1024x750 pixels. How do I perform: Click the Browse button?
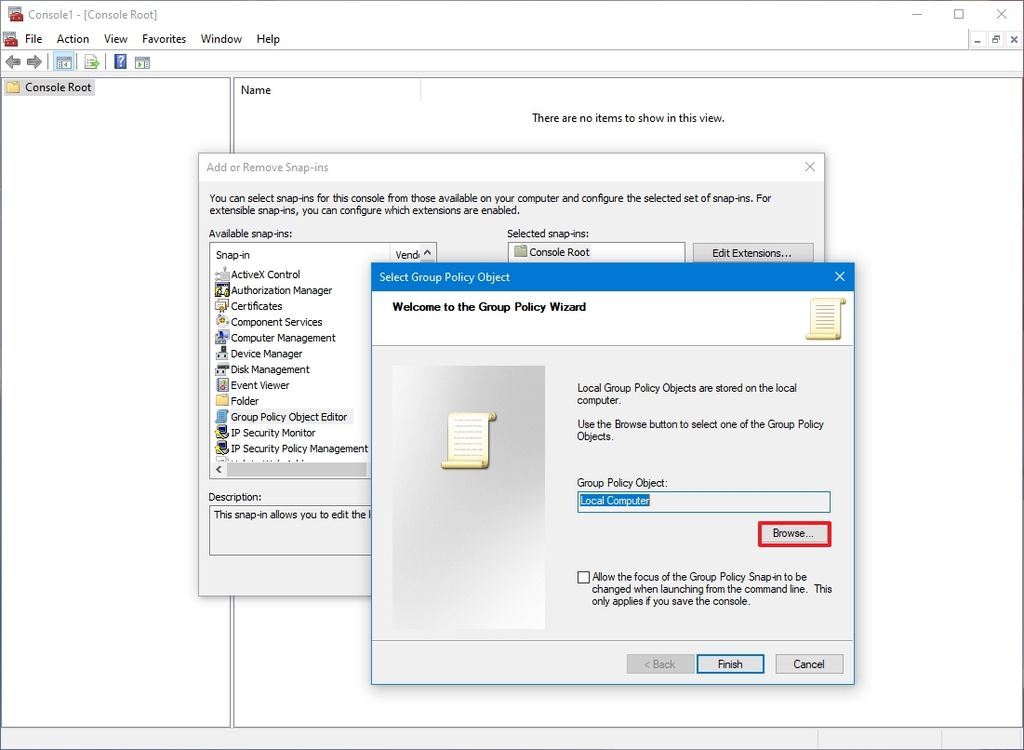[x=793, y=534]
